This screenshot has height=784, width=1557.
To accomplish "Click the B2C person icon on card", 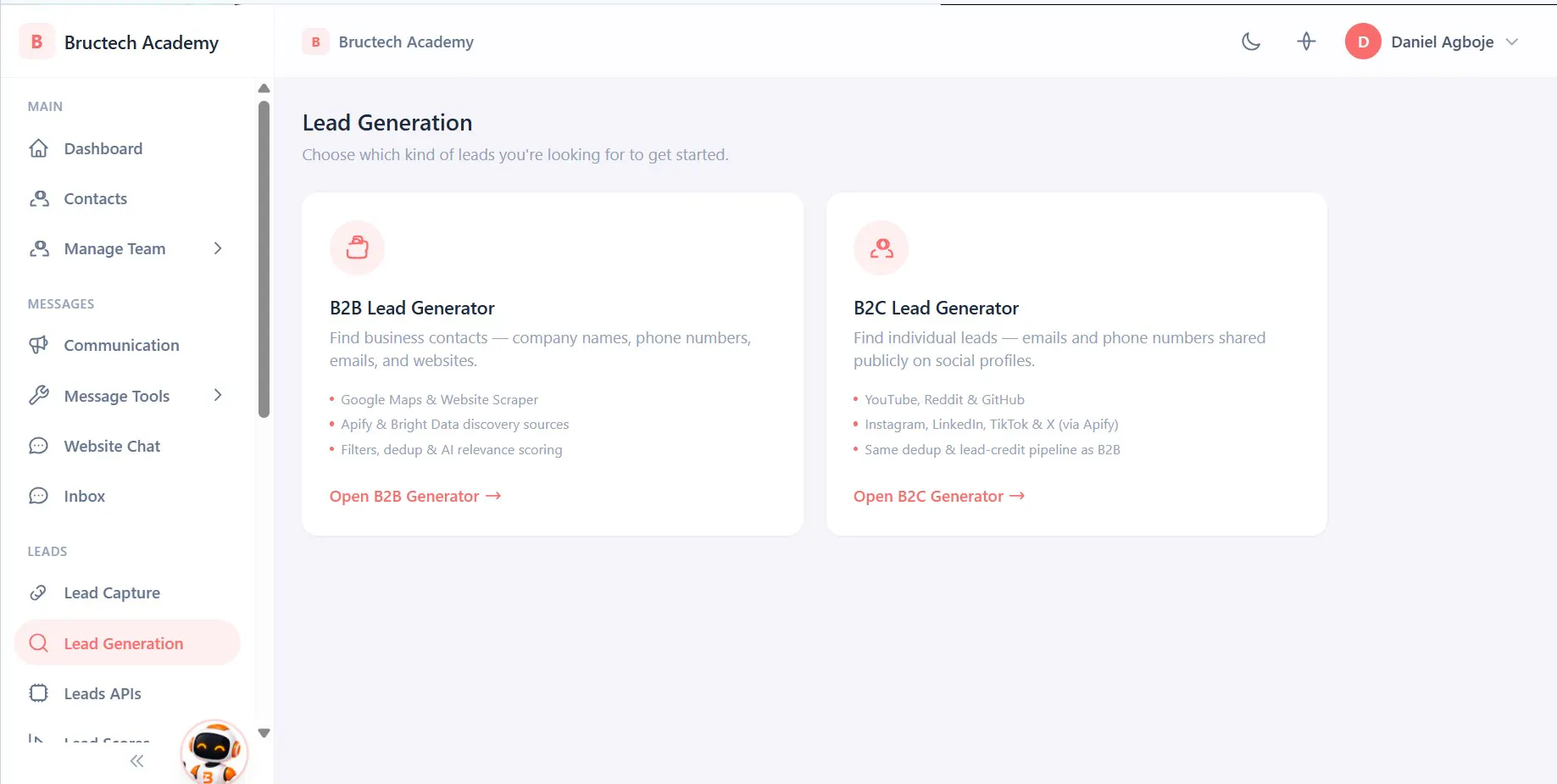I will coord(881,247).
